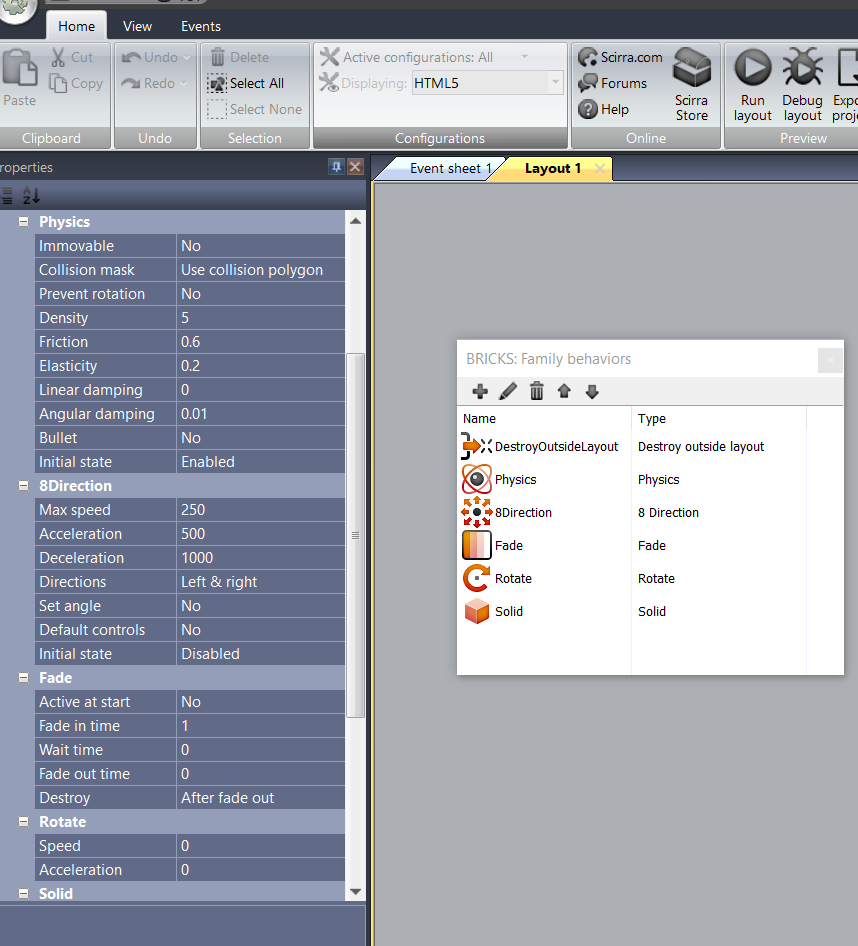Image resolution: width=858 pixels, height=946 pixels.
Task: Open the View ribbon tab
Action: pyautogui.click(x=137, y=26)
